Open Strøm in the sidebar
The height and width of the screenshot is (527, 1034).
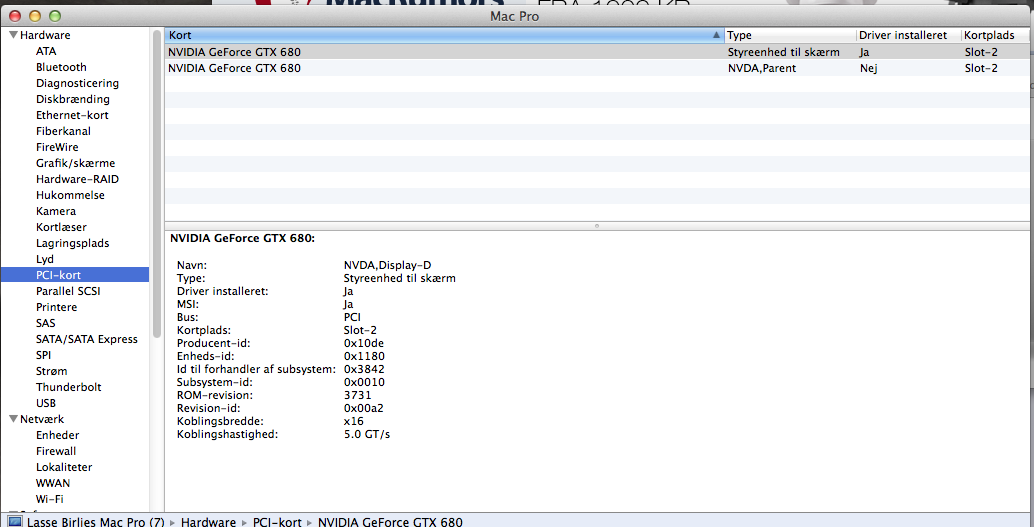[x=51, y=371]
